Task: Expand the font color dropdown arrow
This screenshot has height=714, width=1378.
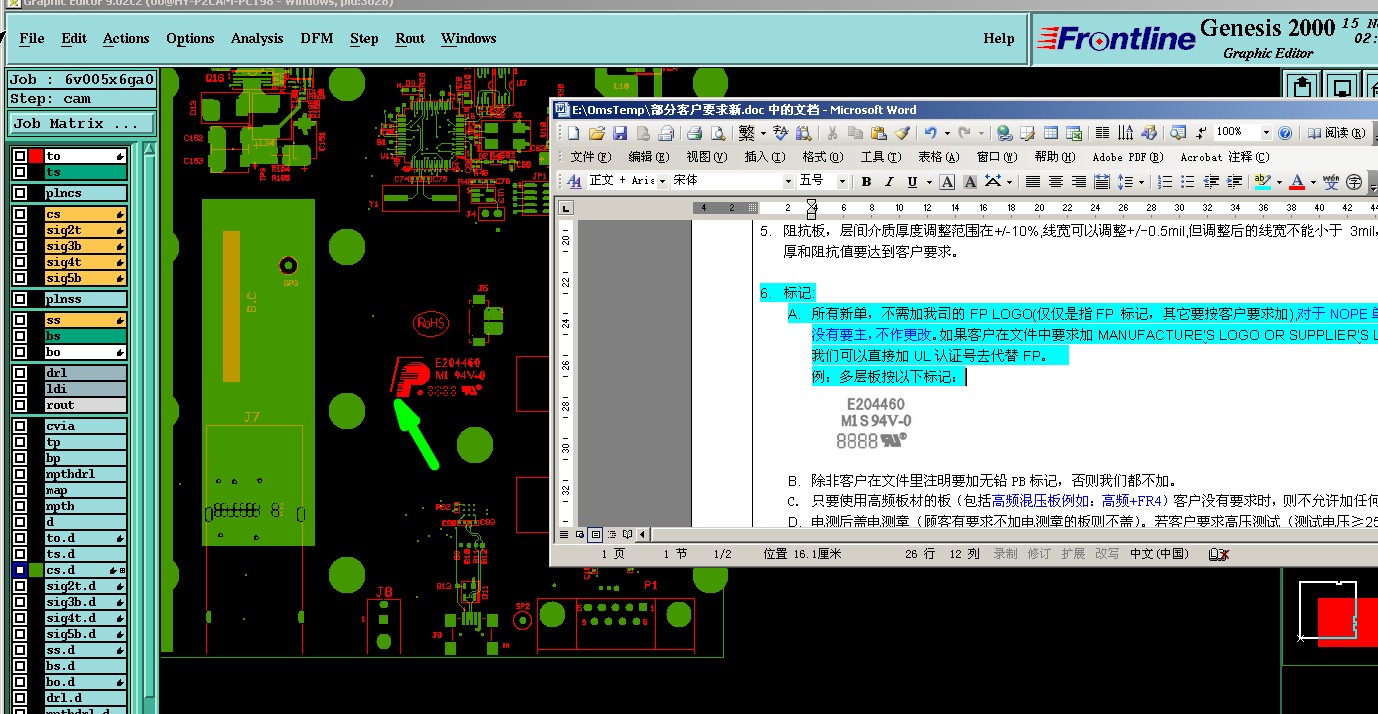Action: (x=1314, y=182)
